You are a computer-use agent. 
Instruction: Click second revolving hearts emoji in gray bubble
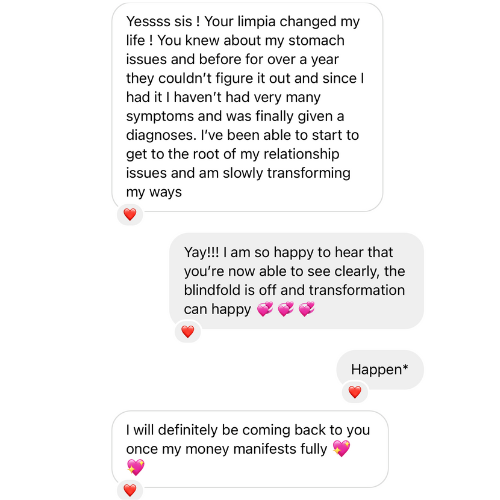tap(286, 309)
